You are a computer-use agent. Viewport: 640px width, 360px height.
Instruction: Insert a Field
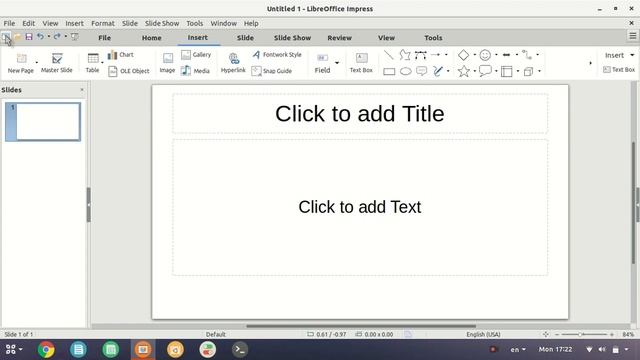pyautogui.click(x=322, y=63)
